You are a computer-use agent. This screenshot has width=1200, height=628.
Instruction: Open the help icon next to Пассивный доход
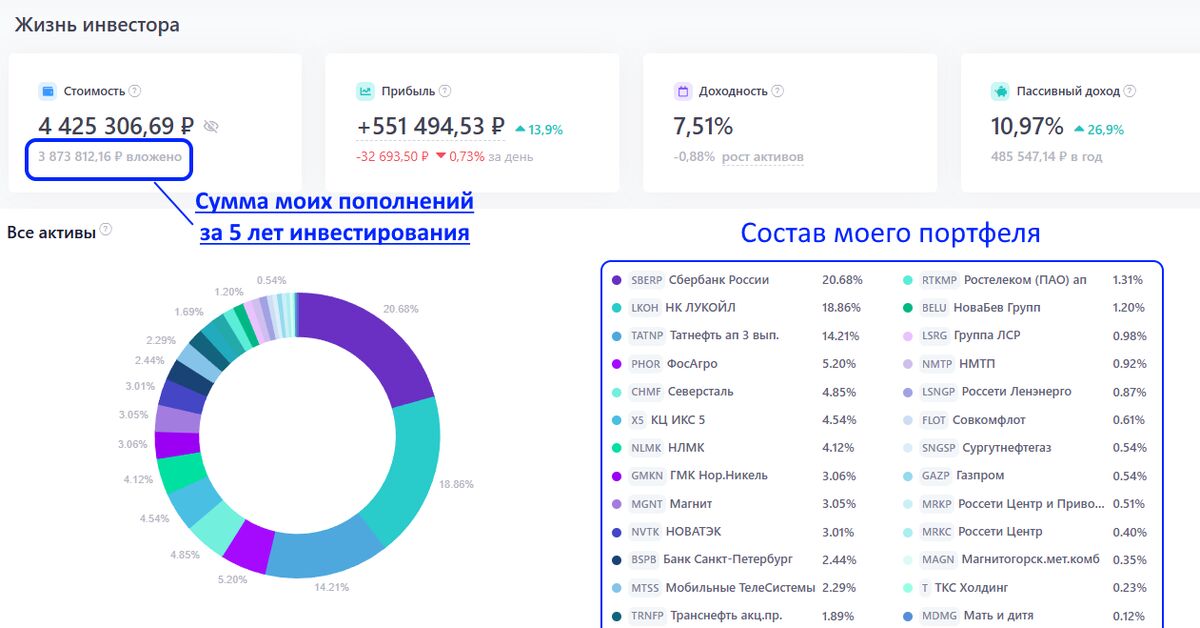[1129, 91]
